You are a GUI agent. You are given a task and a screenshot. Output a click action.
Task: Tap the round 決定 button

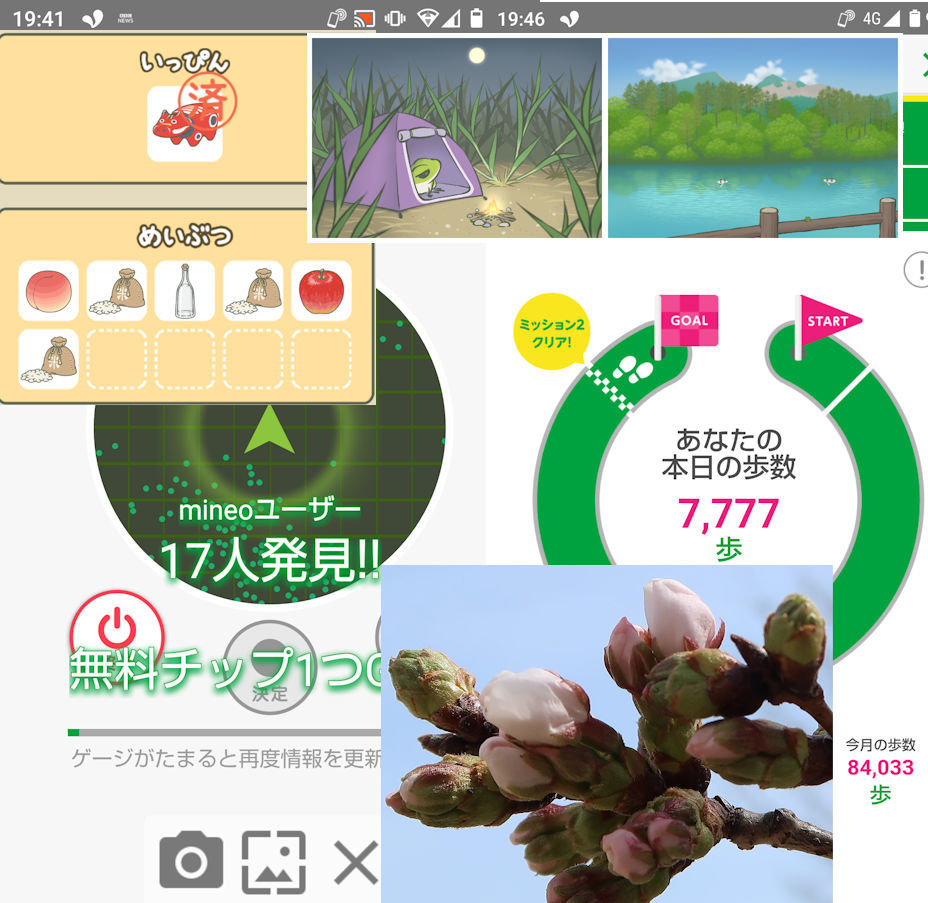point(270,667)
